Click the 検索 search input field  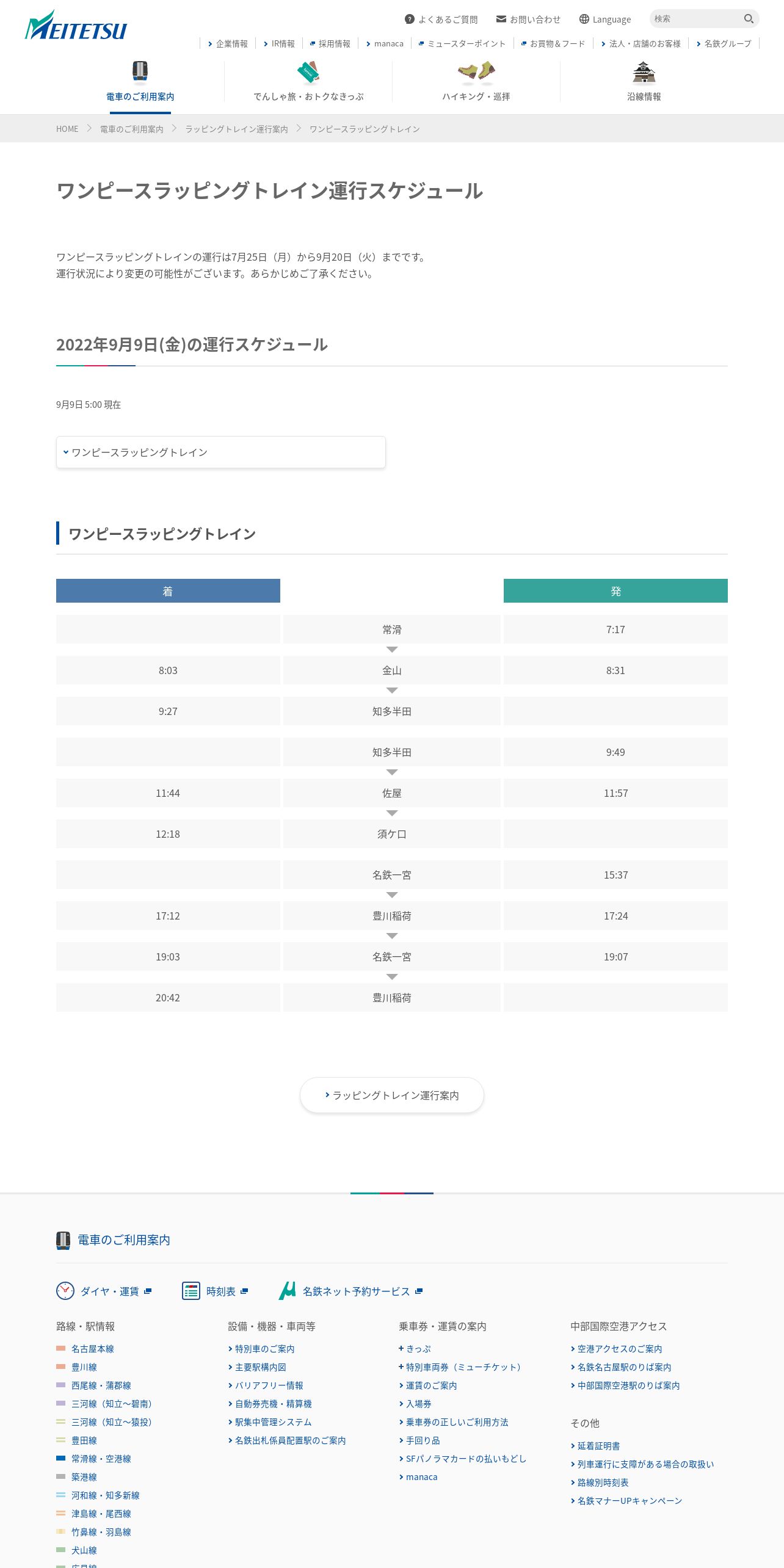[x=697, y=19]
